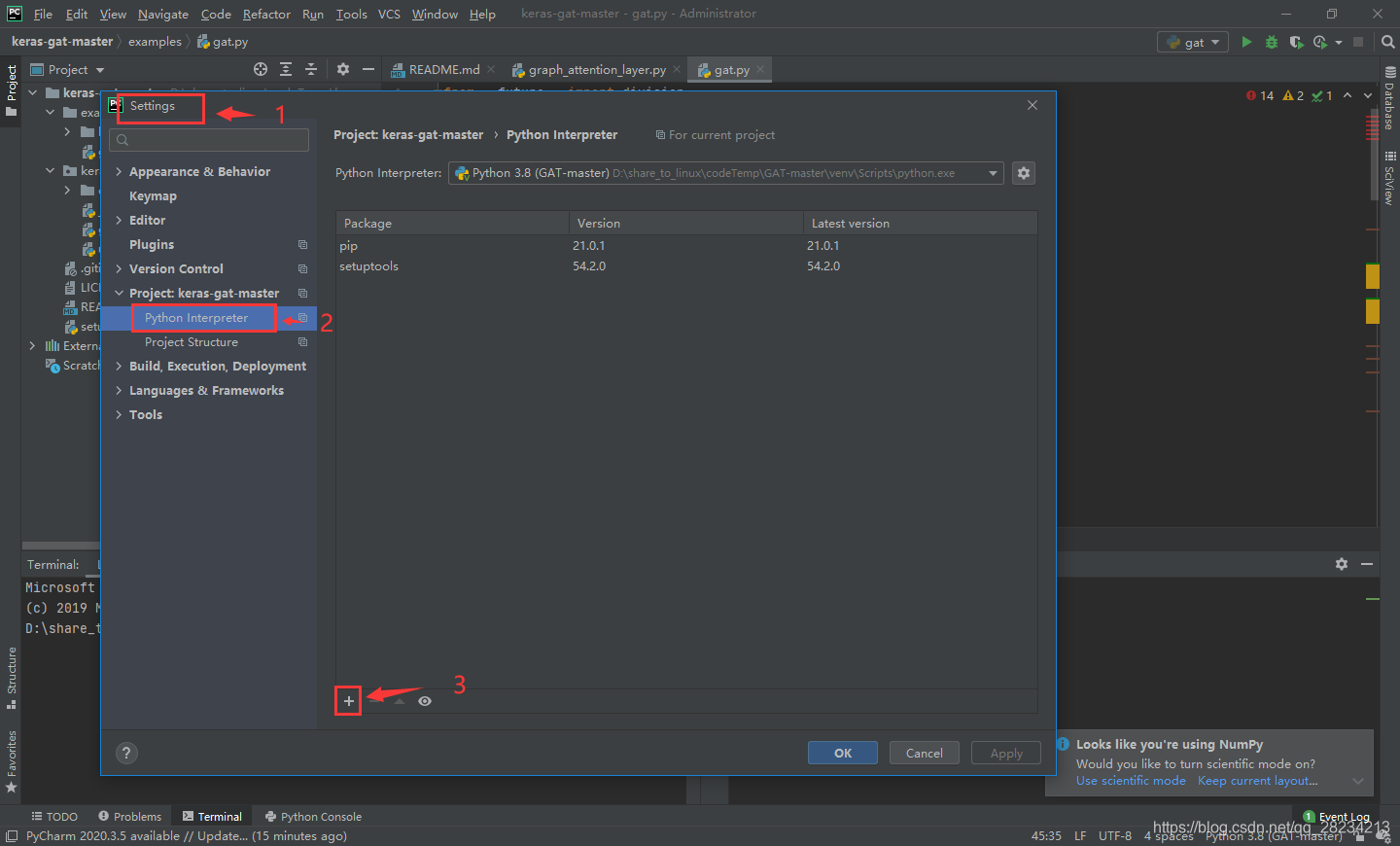Start the Debug tool with bug icon
Image resolution: width=1400 pixels, height=846 pixels.
point(1271,42)
